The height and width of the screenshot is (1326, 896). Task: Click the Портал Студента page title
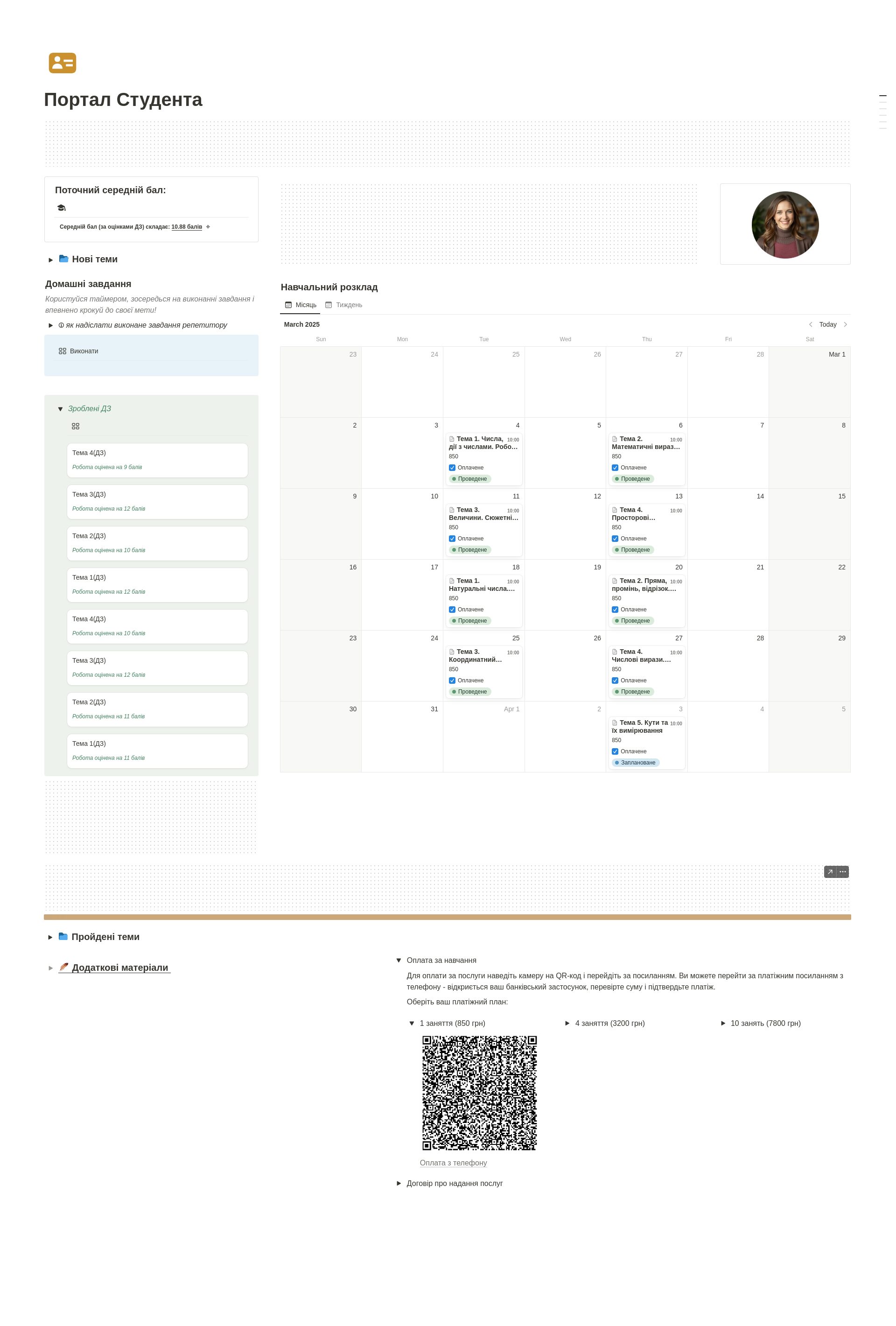click(123, 99)
